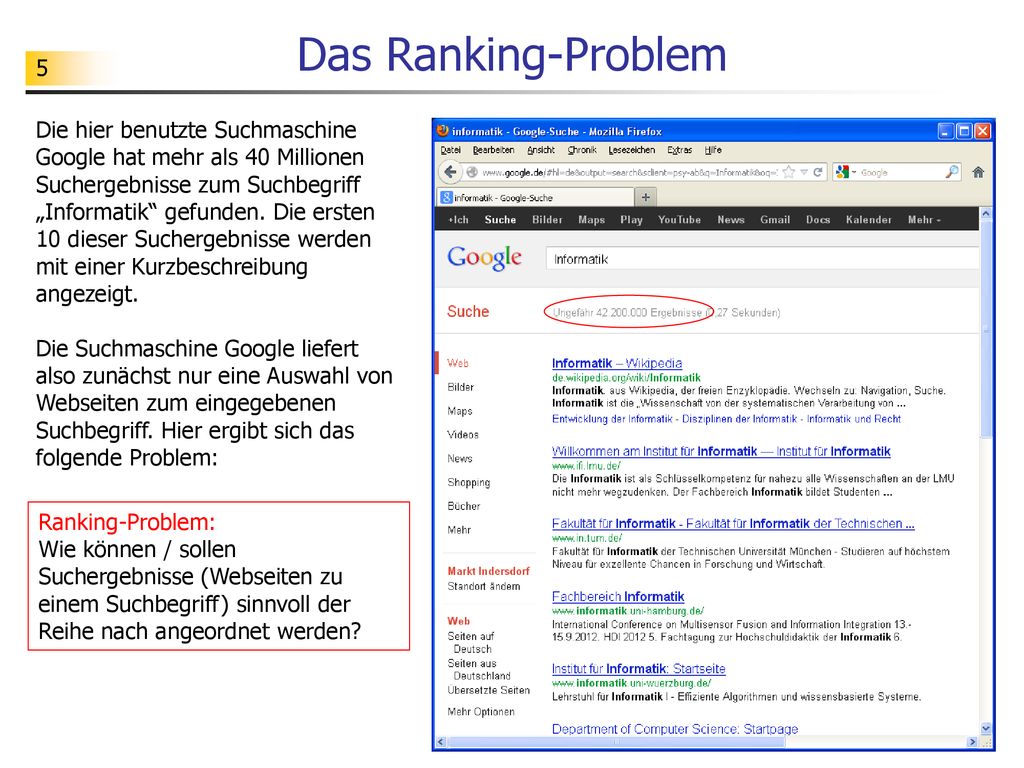The image size is (1024, 768).
Task: Click the horizontal scrollbar right arrow
Action: 972,742
